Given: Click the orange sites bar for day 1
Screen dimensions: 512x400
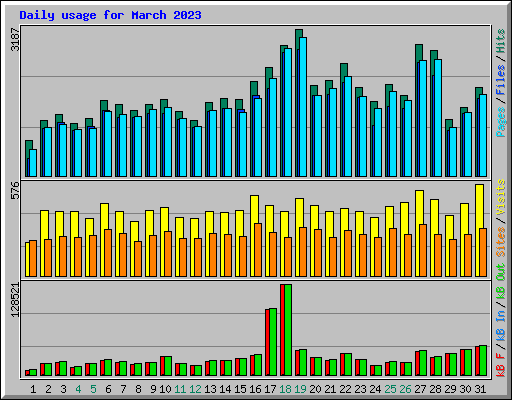Looking at the screenshot, I should 33,259.
